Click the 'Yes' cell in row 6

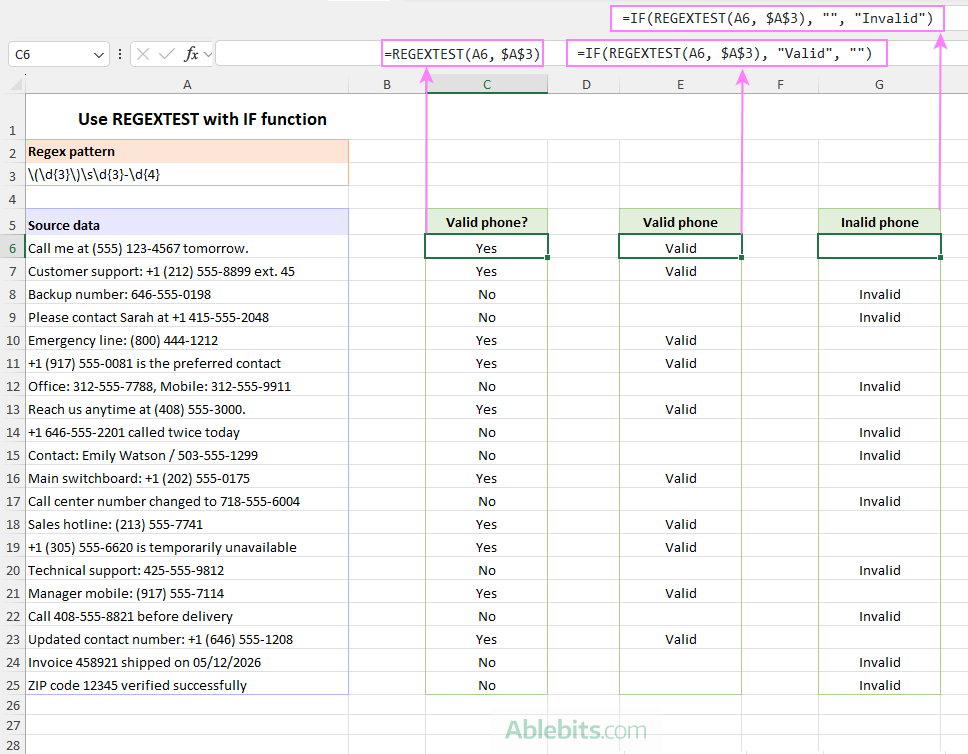pos(486,248)
